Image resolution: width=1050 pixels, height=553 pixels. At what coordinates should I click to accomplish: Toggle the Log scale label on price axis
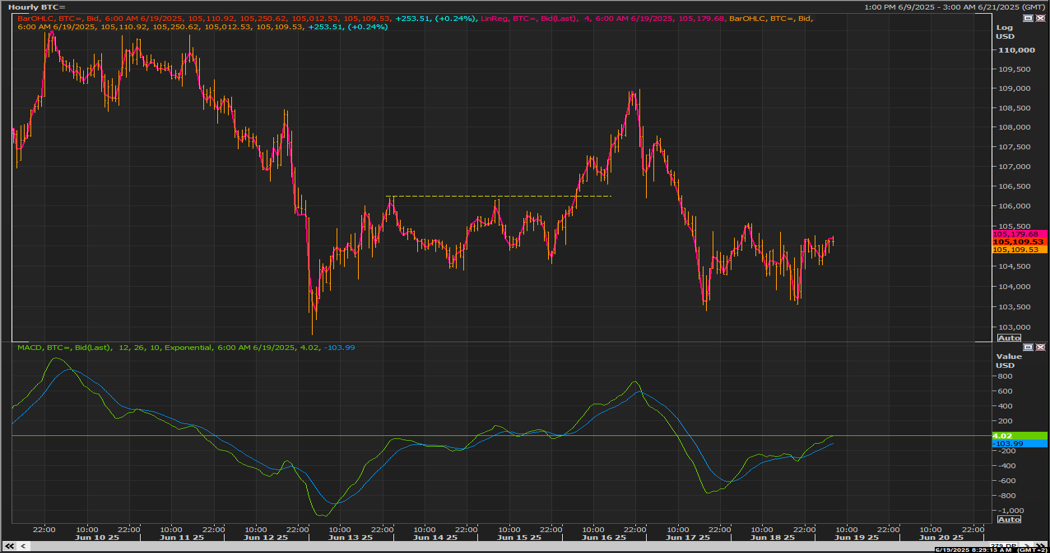tap(1004, 27)
